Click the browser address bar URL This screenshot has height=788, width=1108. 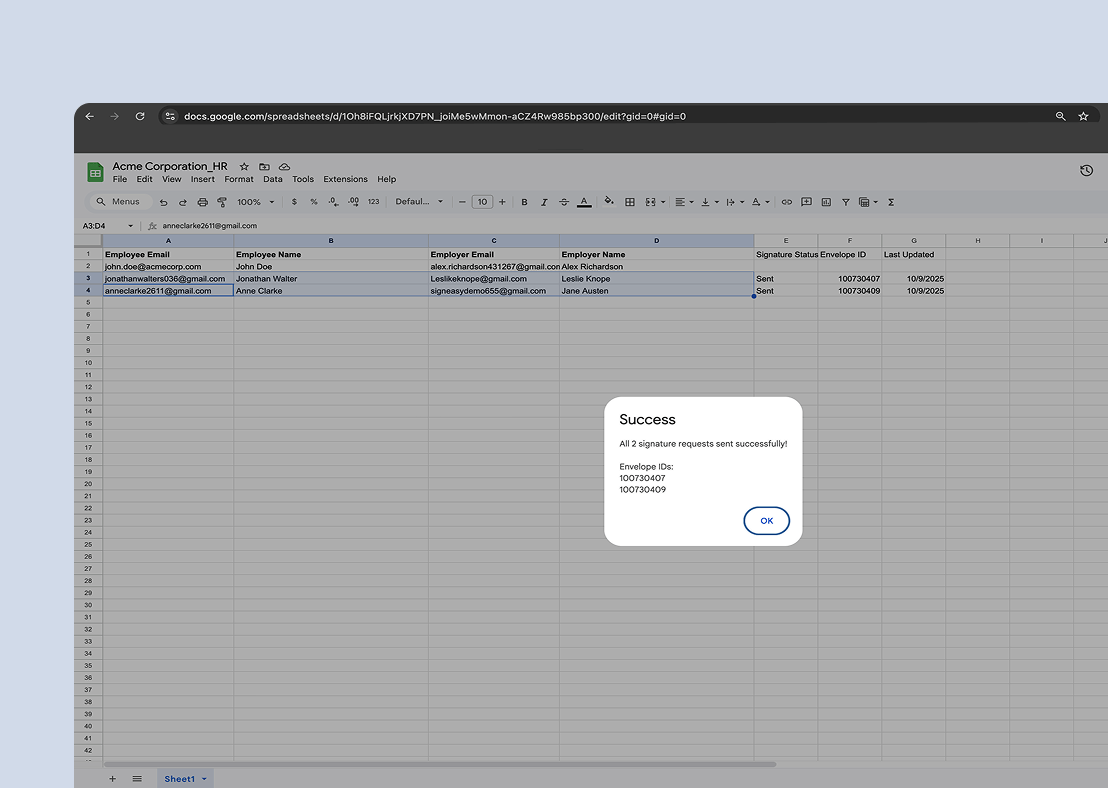click(435, 117)
